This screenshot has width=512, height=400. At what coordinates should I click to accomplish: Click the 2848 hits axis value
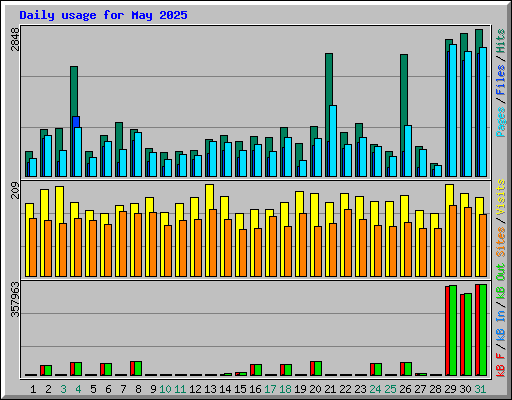point(15,39)
